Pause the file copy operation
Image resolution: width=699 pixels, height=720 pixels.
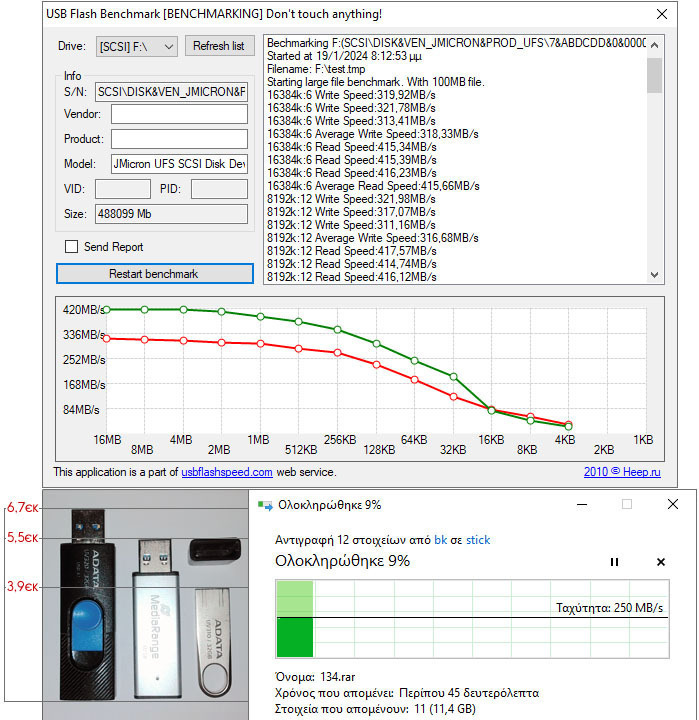[x=614, y=562]
